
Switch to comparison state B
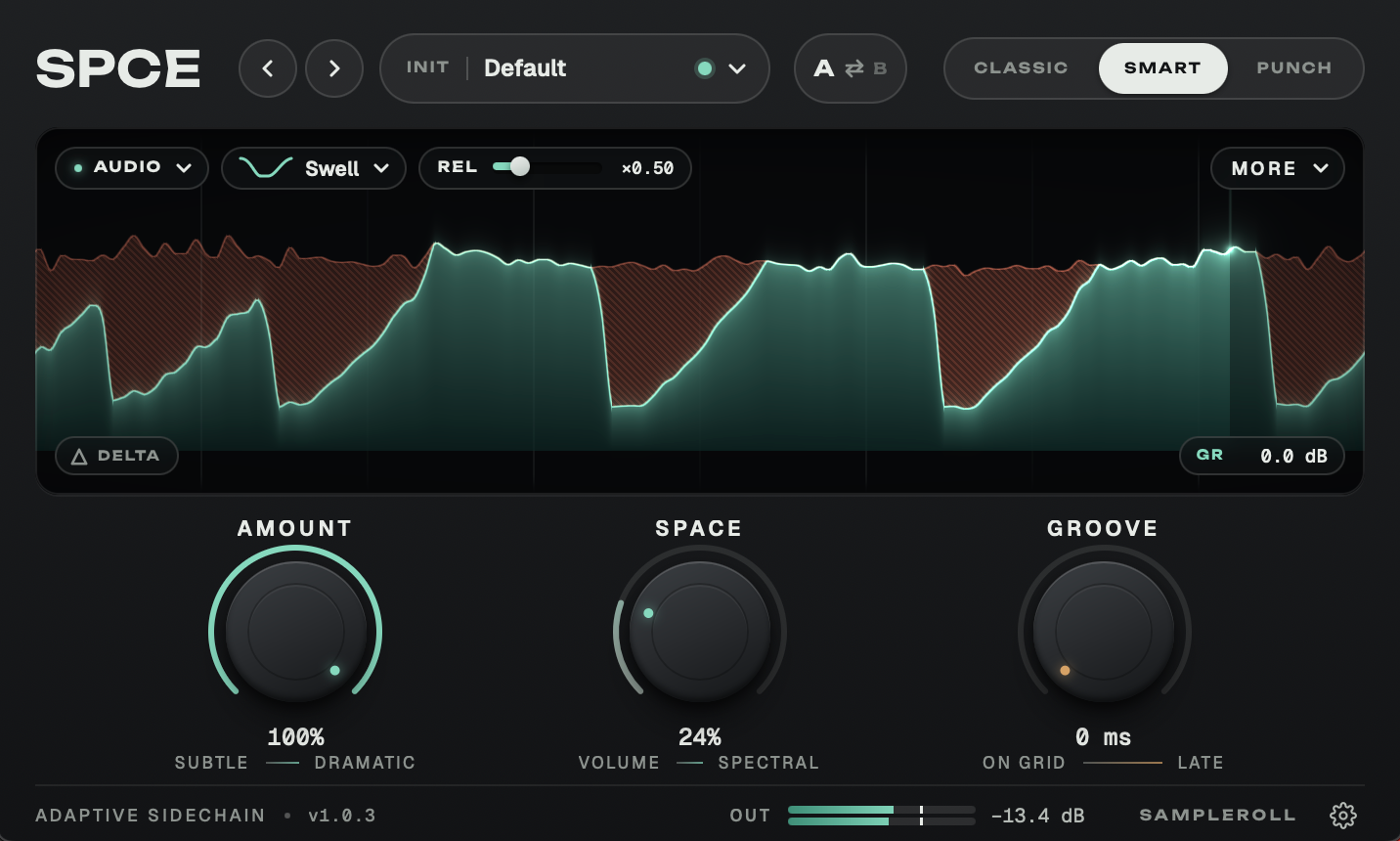(880, 68)
